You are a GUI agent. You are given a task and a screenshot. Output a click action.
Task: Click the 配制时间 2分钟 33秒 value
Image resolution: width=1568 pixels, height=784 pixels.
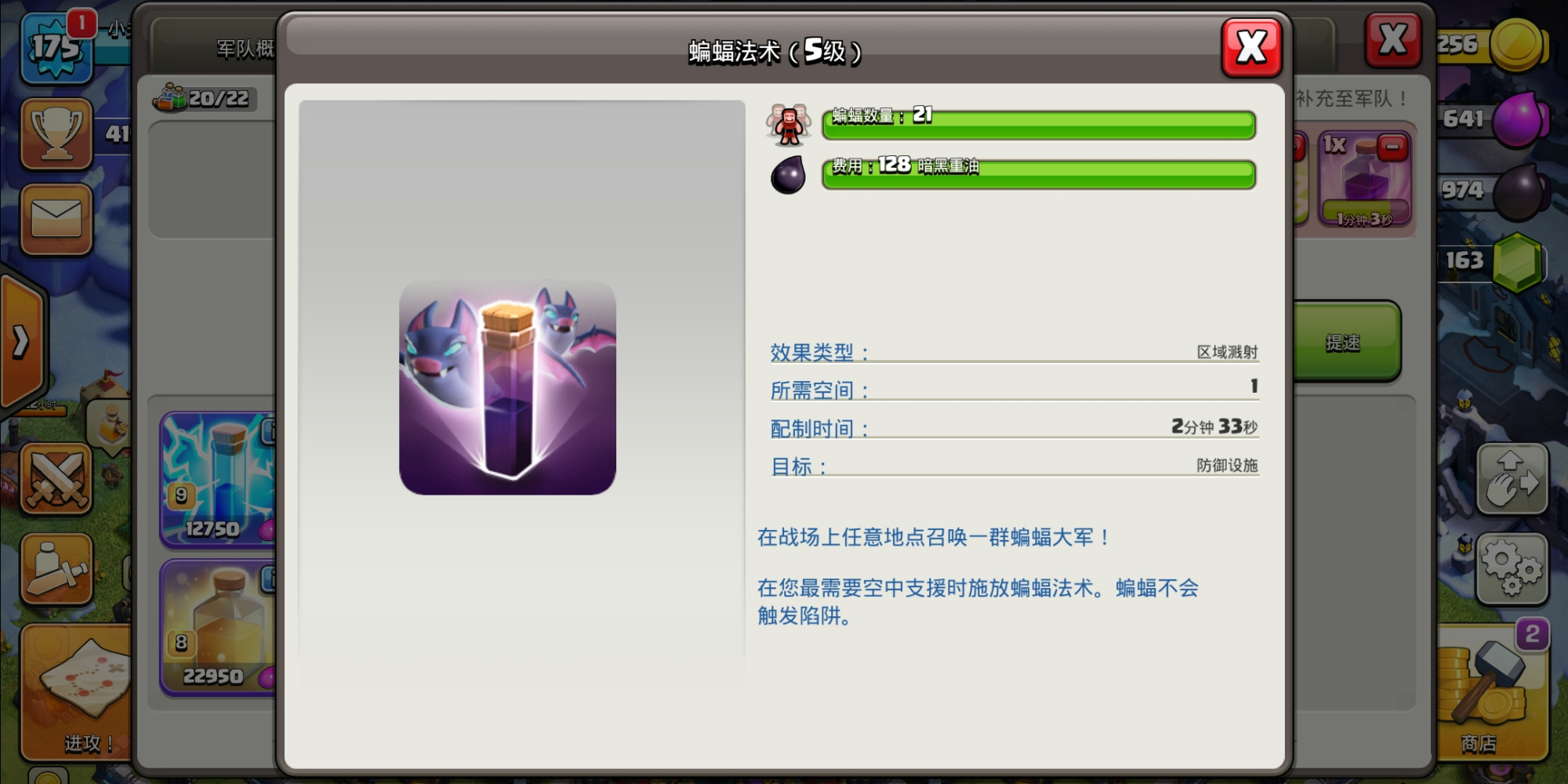1214,426
